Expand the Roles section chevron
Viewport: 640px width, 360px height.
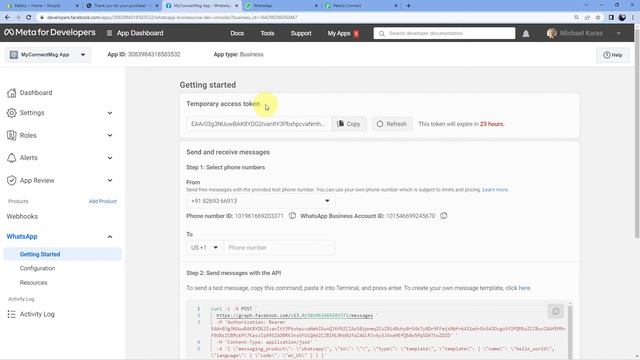pos(110,135)
